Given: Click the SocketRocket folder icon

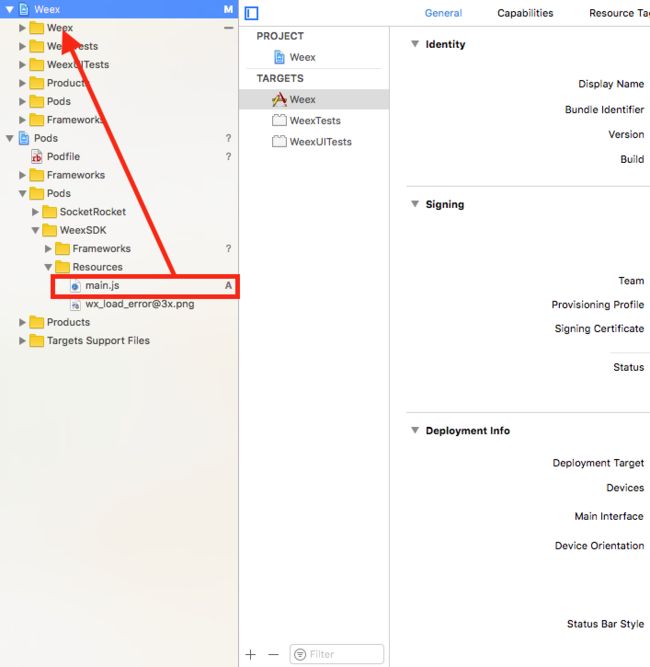Looking at the screenshot, I should pyautogui.click(x=49, y=212).
